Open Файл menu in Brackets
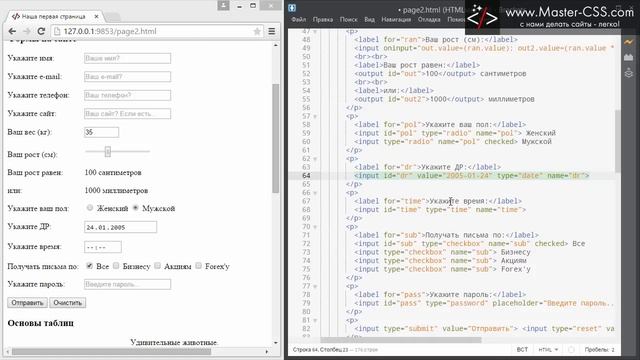 [x=299, y=19]
